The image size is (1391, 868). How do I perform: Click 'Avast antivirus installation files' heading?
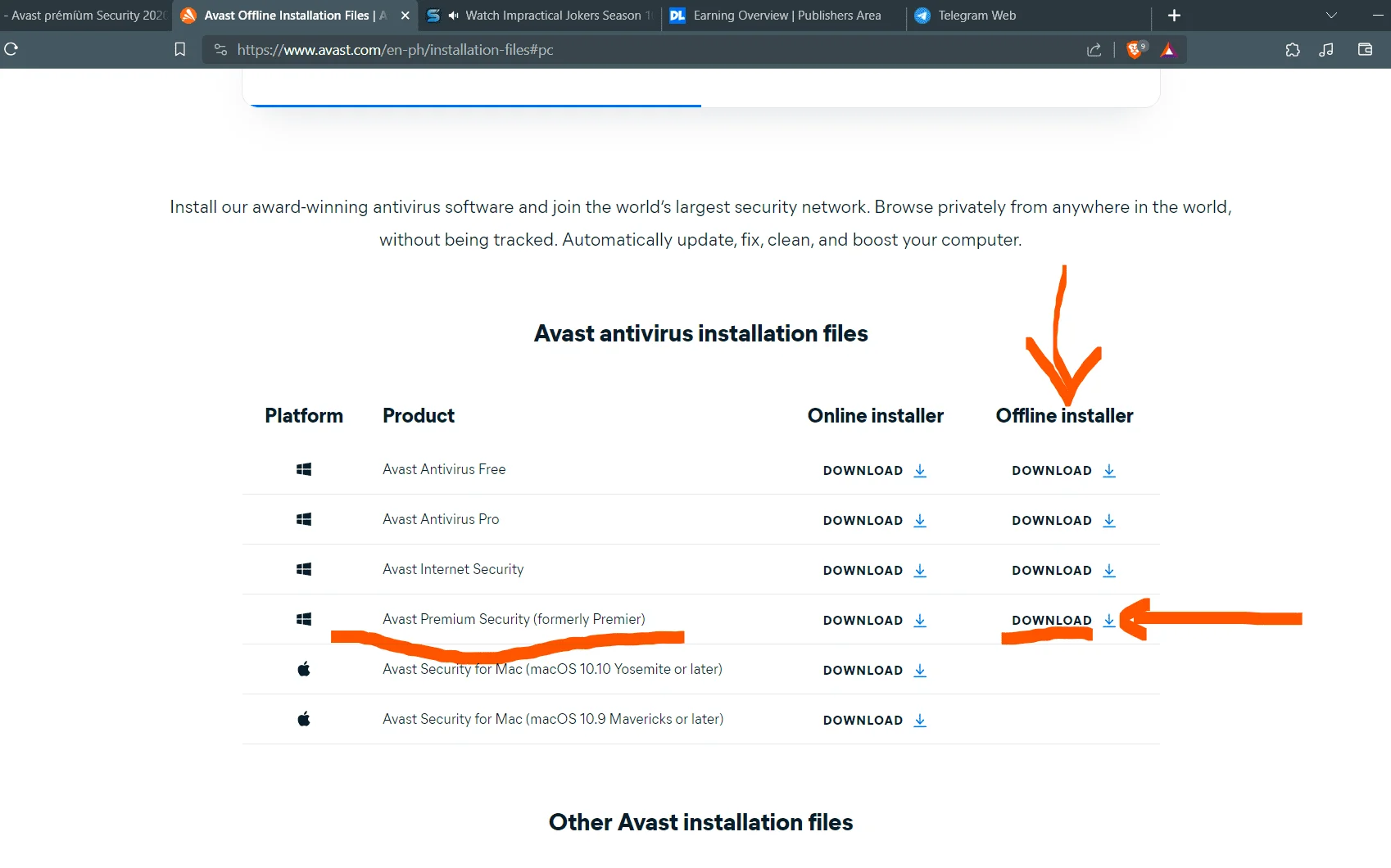tap(701, 333)
